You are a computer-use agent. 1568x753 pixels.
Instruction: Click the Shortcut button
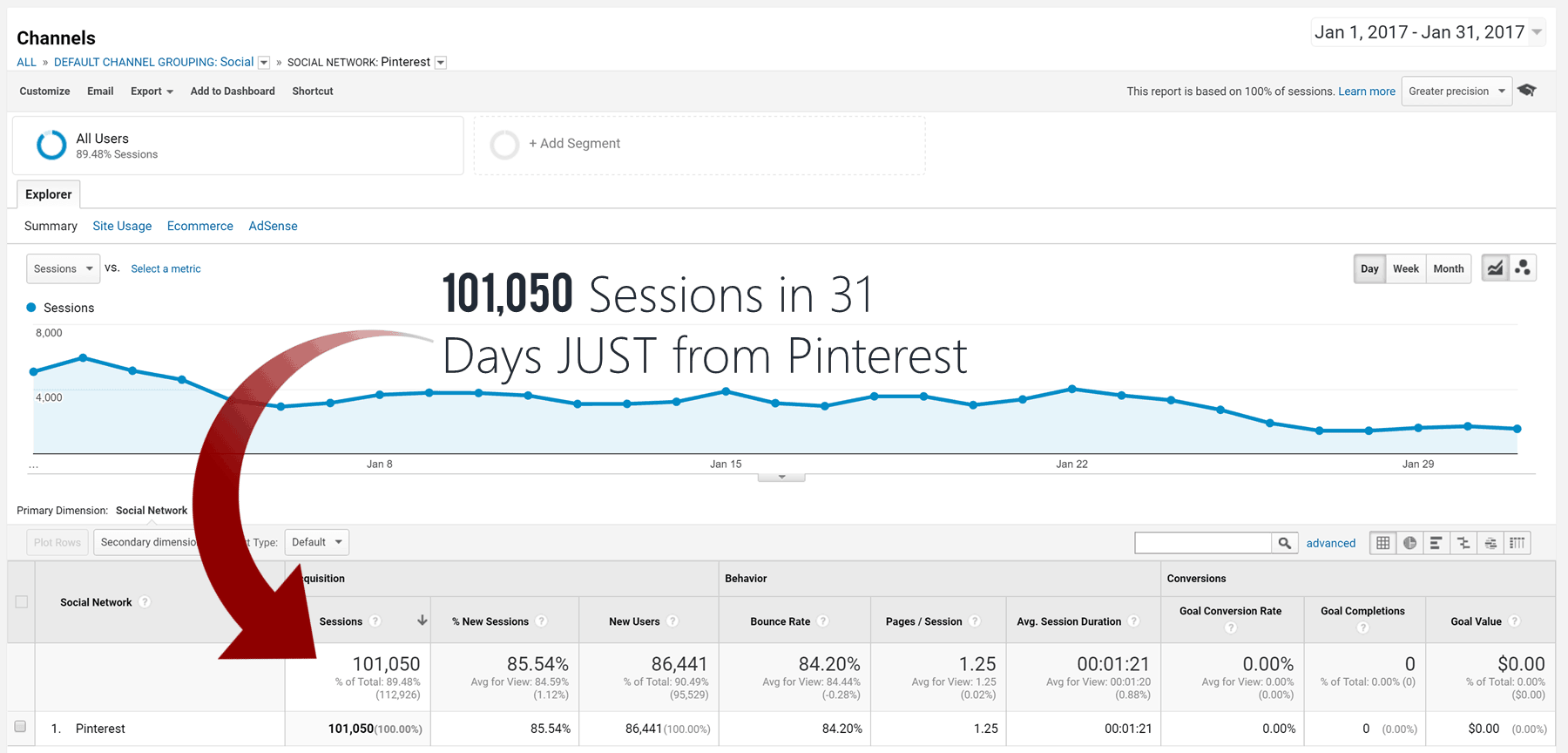click(313, 91)
